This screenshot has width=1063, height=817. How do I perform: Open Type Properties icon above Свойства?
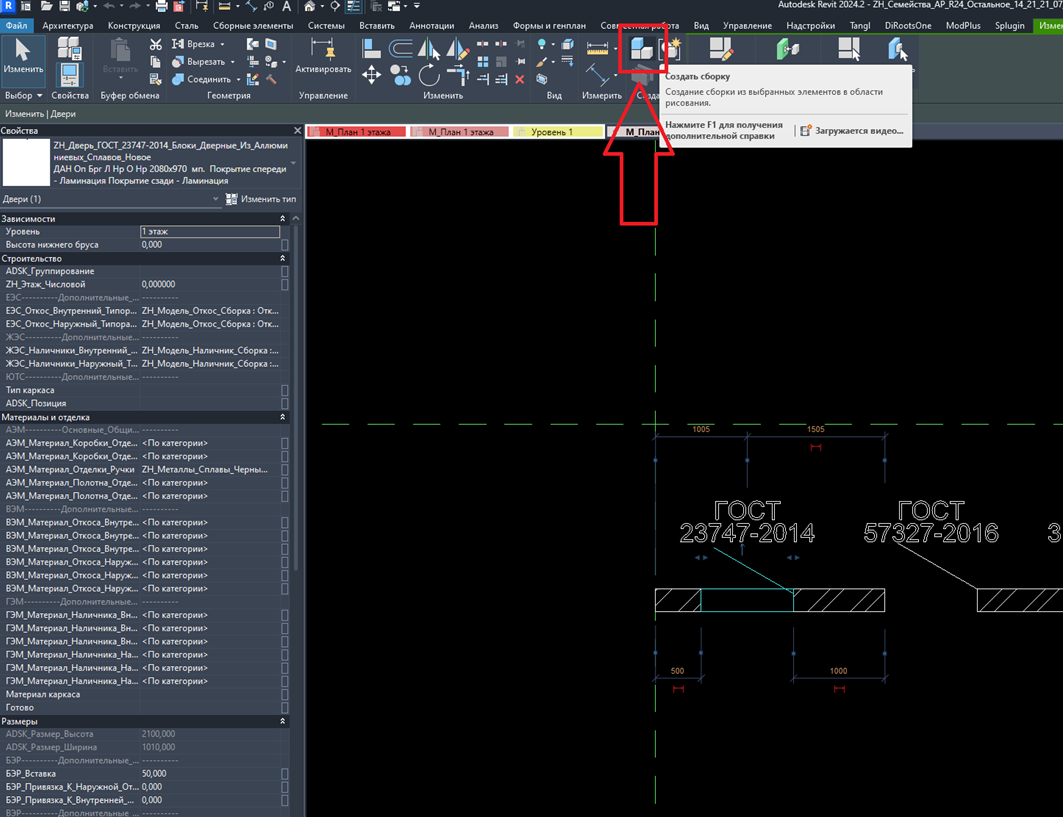(69, 49)
